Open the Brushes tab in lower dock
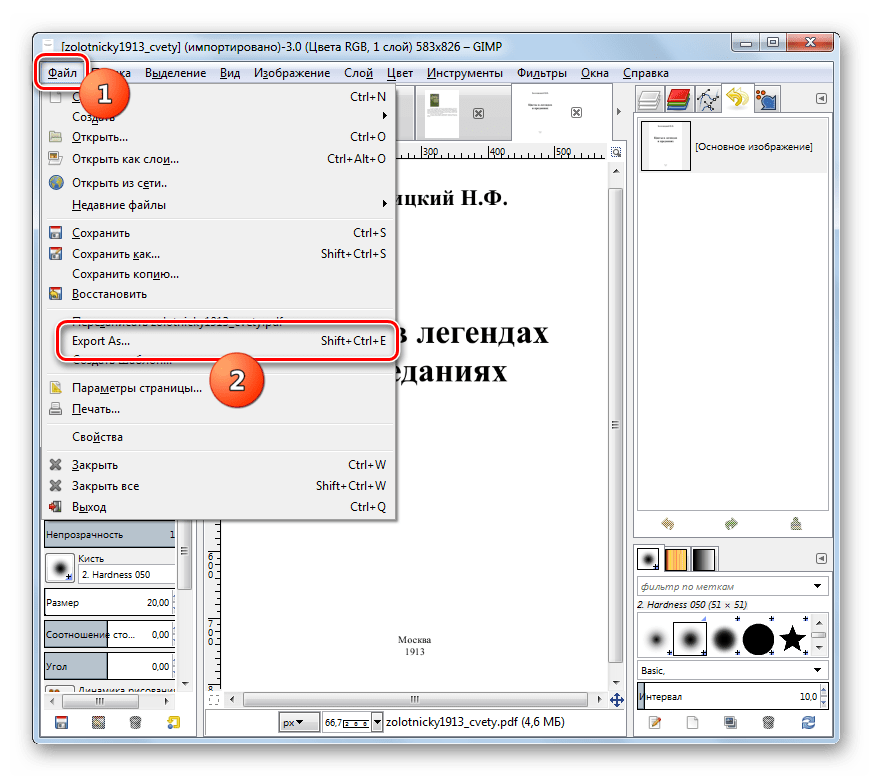This screenshot has height=777, width=873. [x=649, y=559]
